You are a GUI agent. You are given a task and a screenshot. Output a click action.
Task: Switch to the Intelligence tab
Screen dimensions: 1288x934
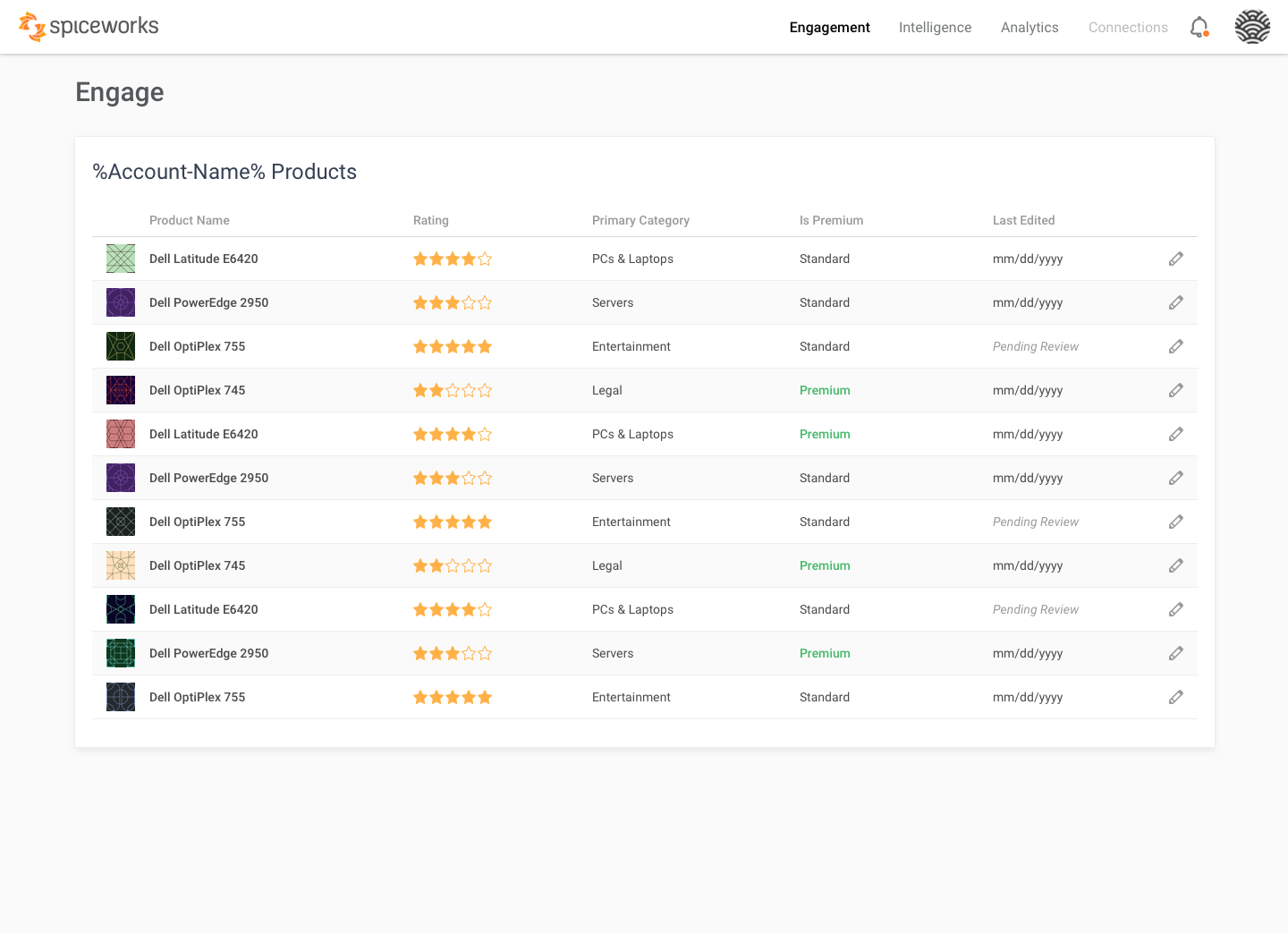(x=935, y=28)
